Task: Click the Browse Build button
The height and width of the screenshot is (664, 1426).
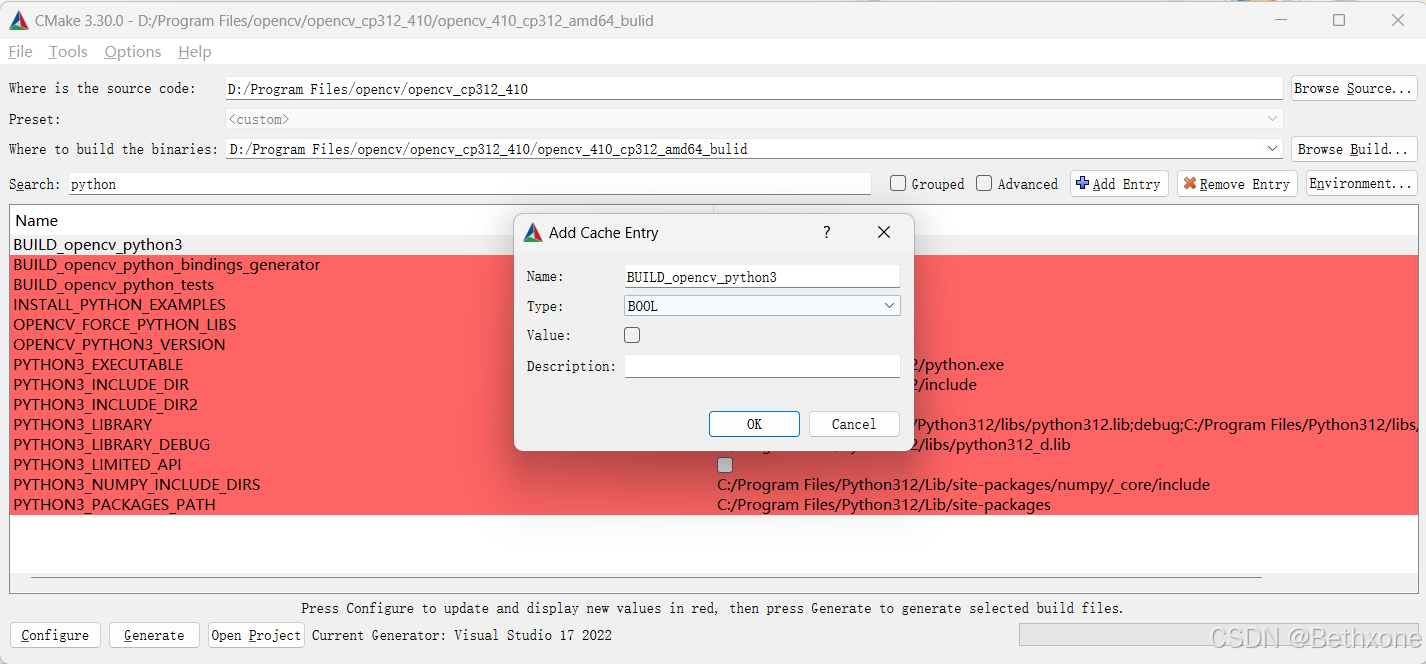Action: [1354, 149]
